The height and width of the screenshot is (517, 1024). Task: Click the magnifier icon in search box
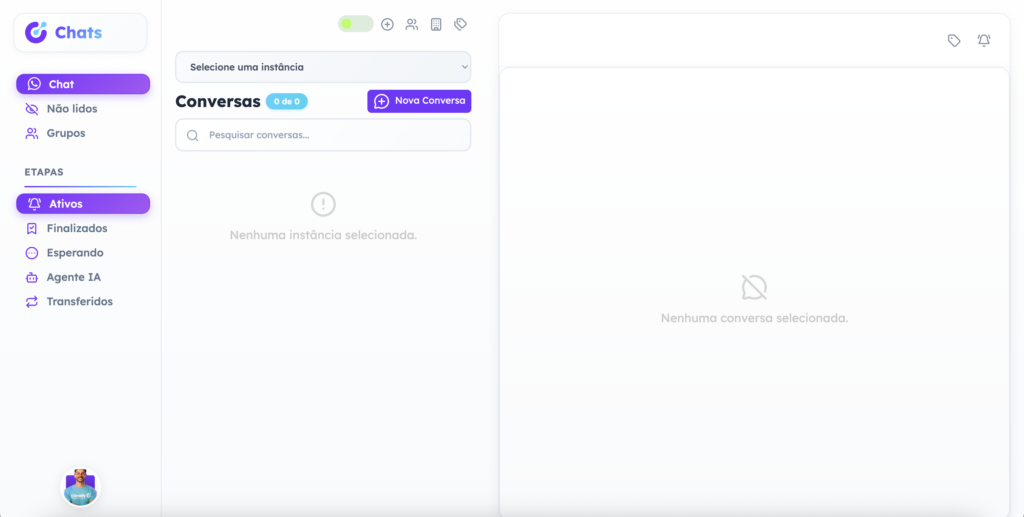(x=193, y=136)
